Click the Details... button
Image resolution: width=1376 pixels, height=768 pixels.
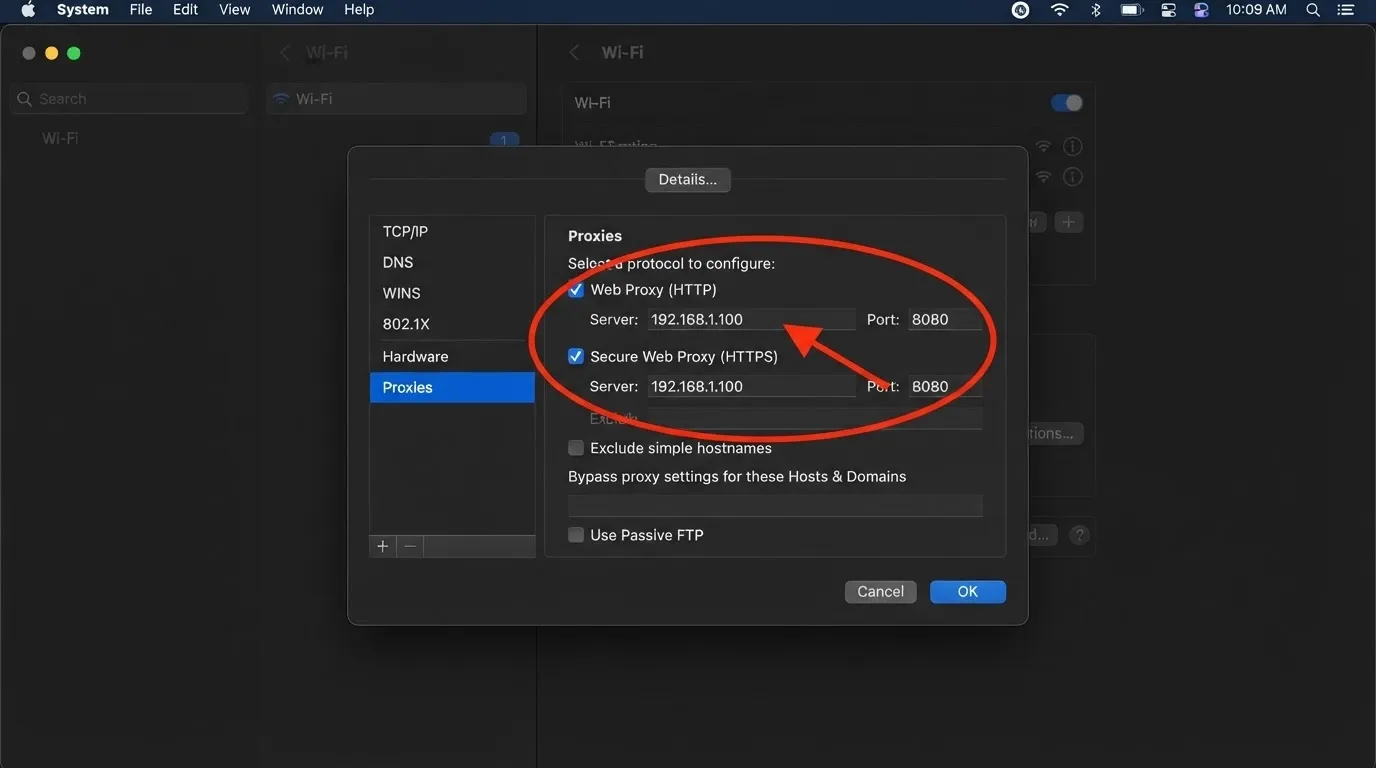tap(688, 180)
